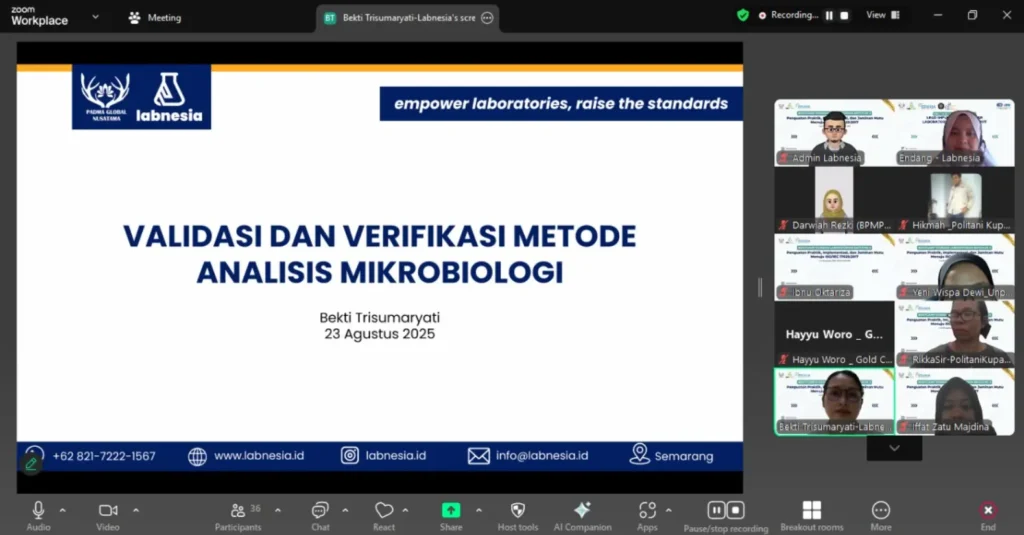Open the Zoom Workplace dropdown menu

(95, 17)
